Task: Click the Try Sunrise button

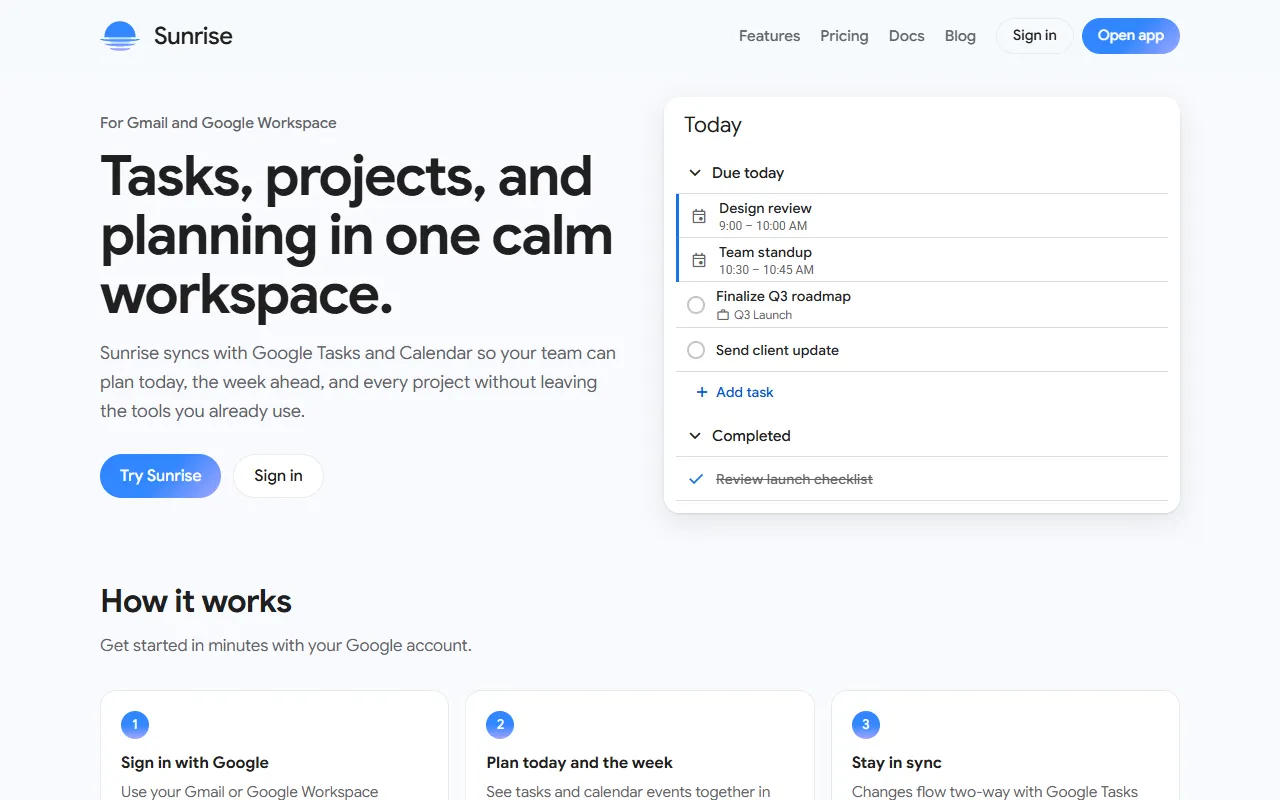Action: 160,476
